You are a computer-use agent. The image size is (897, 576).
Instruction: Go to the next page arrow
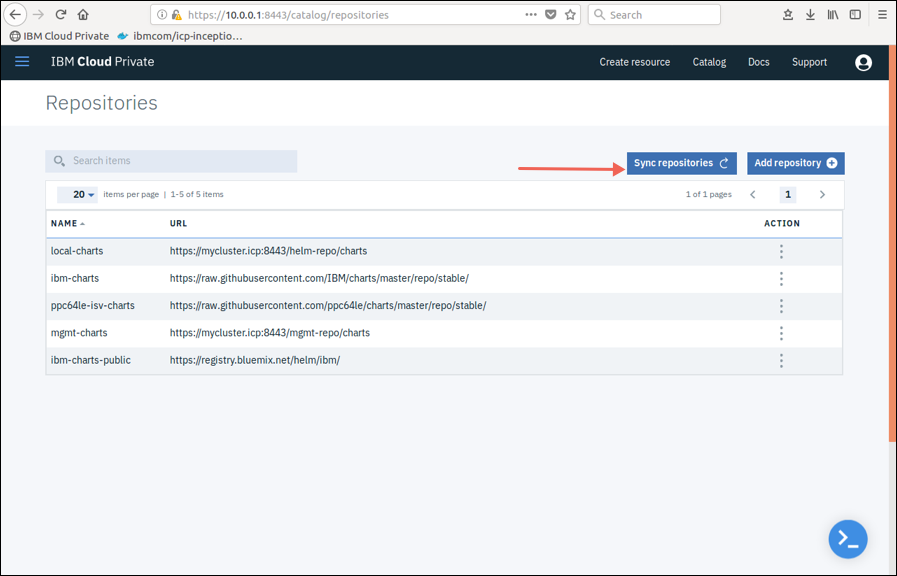pyautogui.click(x=822, y=194)
